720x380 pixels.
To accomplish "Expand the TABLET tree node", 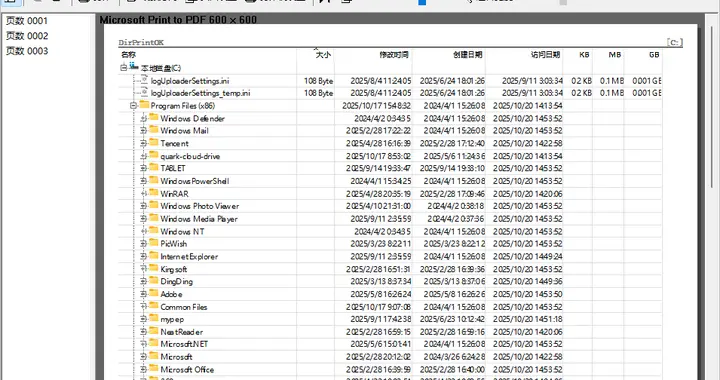I will [143, 168].
